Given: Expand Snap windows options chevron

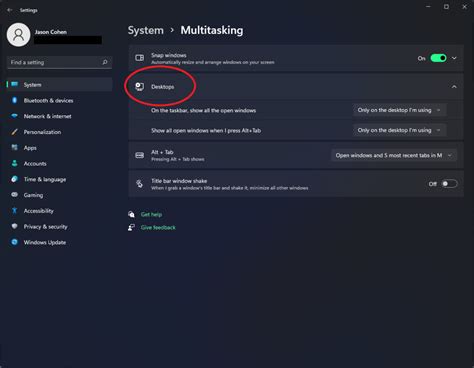Looking at the screenshot, I should pyautogui.click(x=454, y=58).
